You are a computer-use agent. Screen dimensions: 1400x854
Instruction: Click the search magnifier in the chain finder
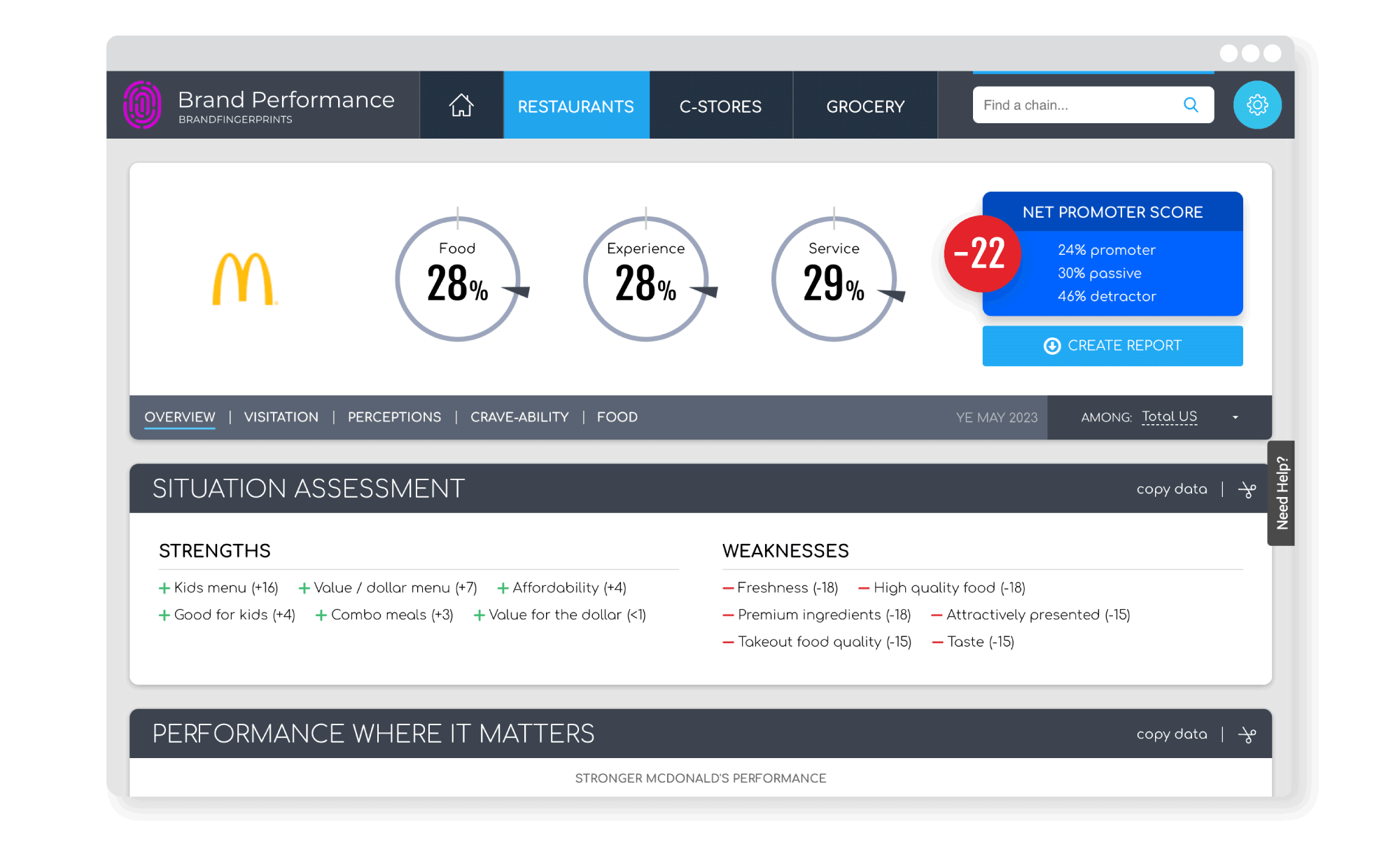click(1190, 104)
